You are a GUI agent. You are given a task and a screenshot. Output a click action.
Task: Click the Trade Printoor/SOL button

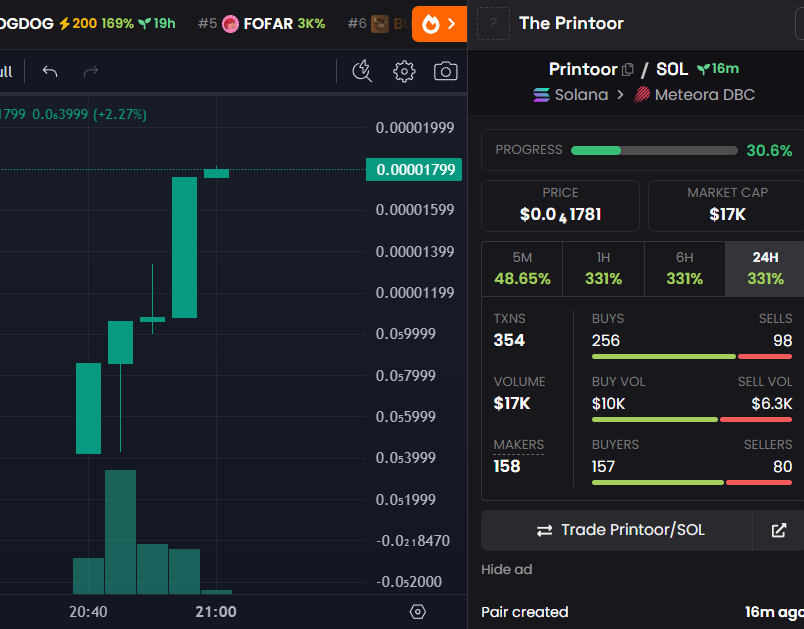point(617,530)
